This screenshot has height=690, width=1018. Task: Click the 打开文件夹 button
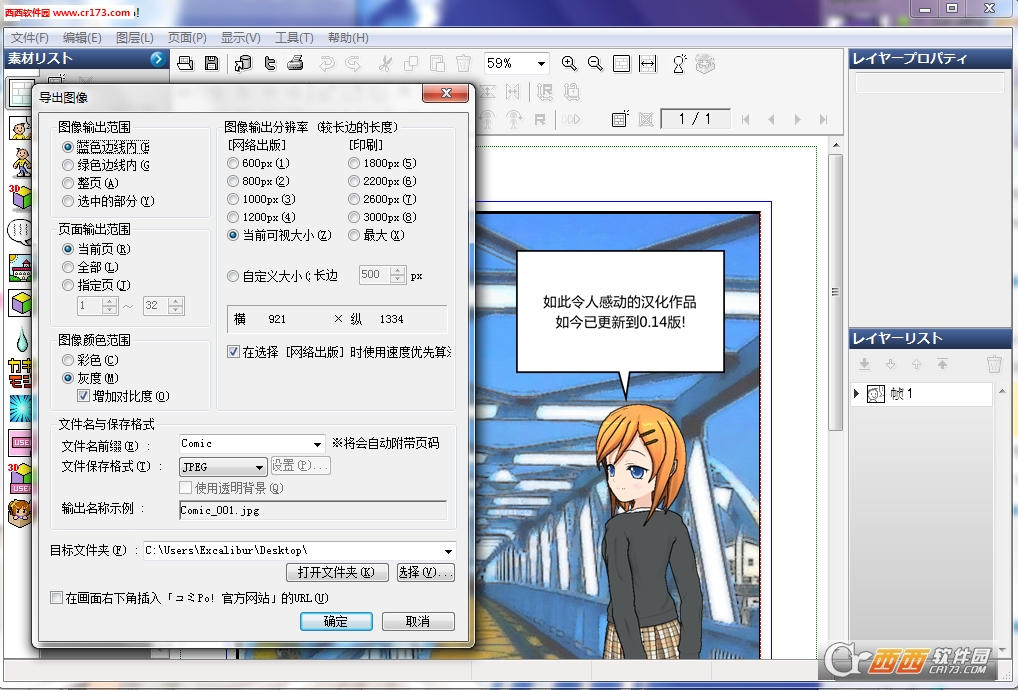click(x=336, y=573)
